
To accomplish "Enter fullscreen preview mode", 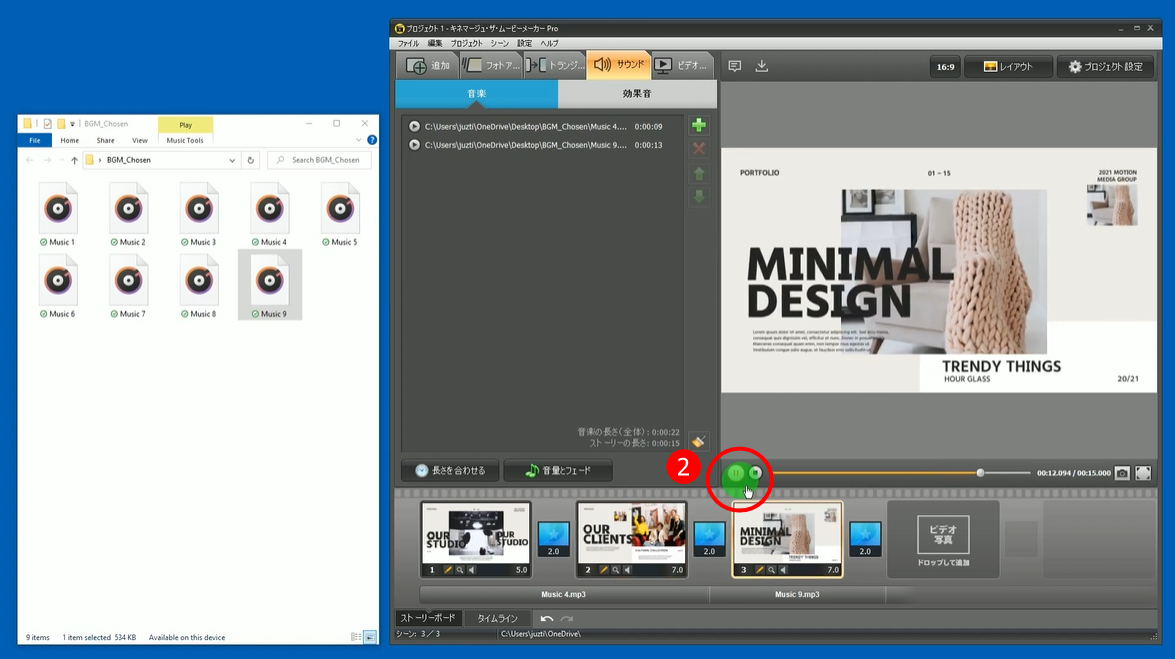I will [x=1143, y=473].
